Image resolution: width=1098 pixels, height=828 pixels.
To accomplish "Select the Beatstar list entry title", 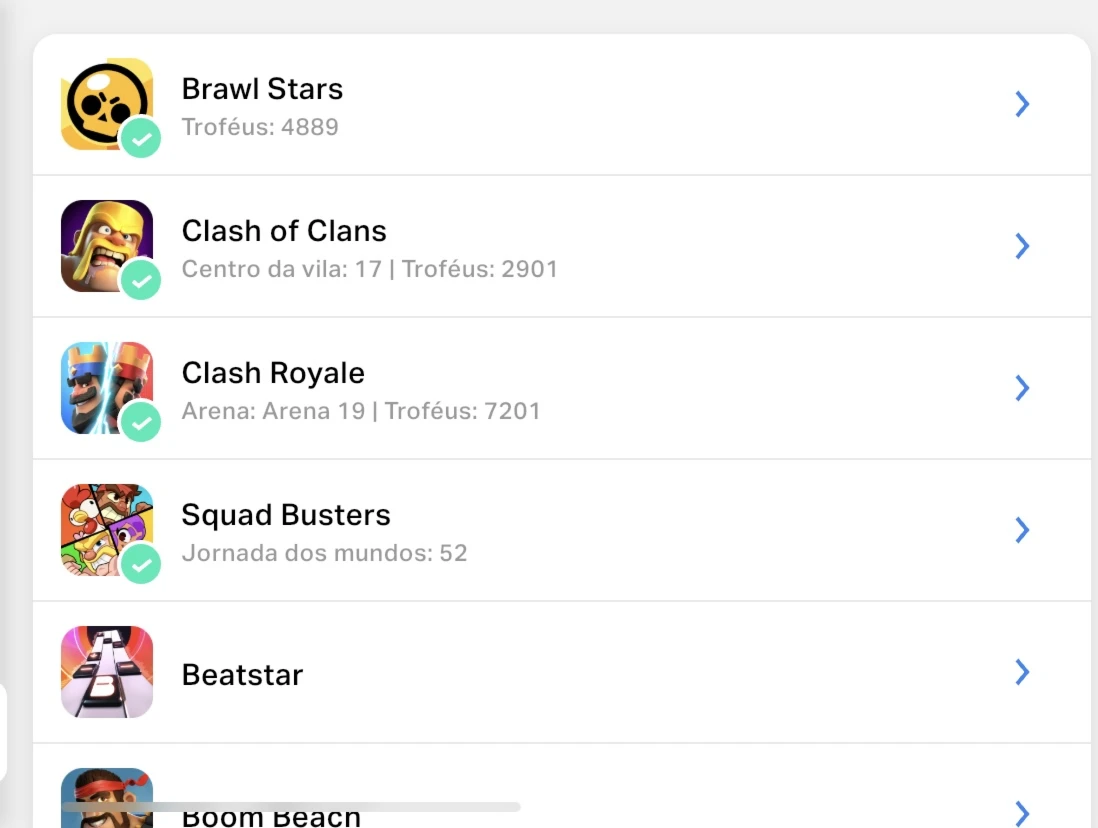I will pyautogui.click(x=242, y=675).
